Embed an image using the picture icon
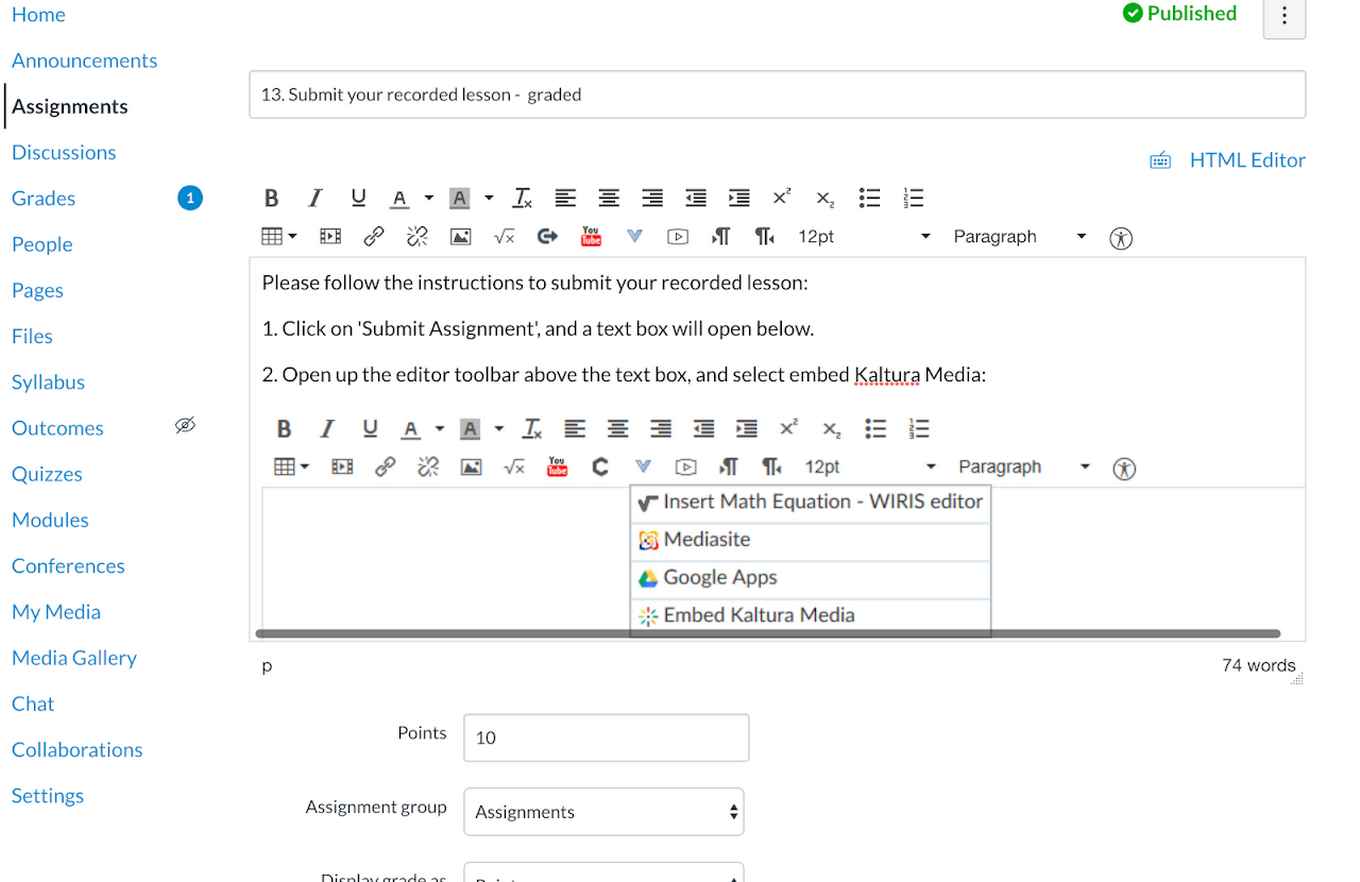Screen dimensions: 1360x882 pyautogui.click(x=460, y=236)
